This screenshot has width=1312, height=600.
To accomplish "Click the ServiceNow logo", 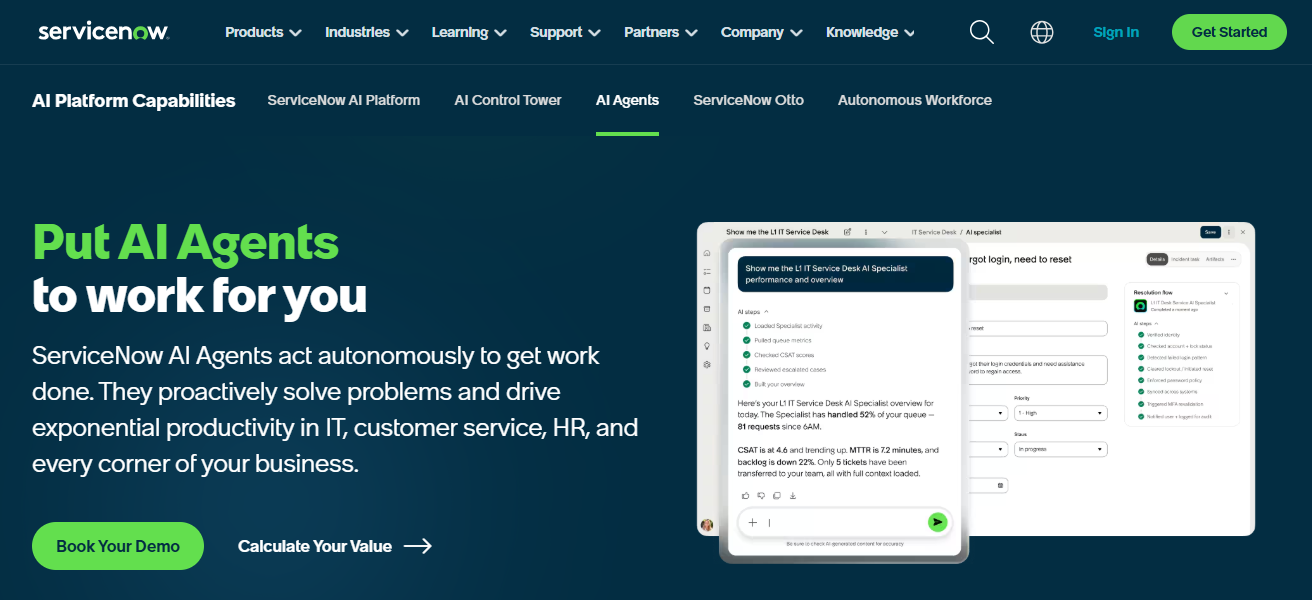I will 104,32.
